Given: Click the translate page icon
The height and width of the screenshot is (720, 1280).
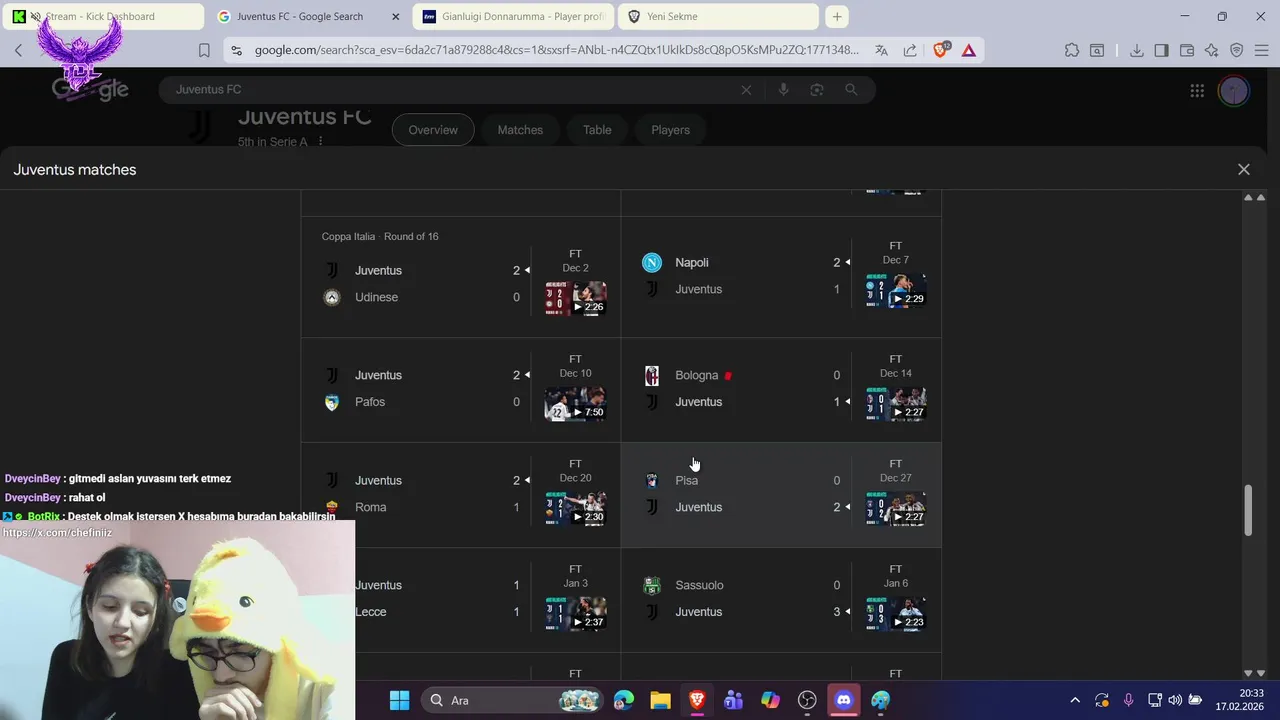Looking at the screenshot, I should point(881,50).
